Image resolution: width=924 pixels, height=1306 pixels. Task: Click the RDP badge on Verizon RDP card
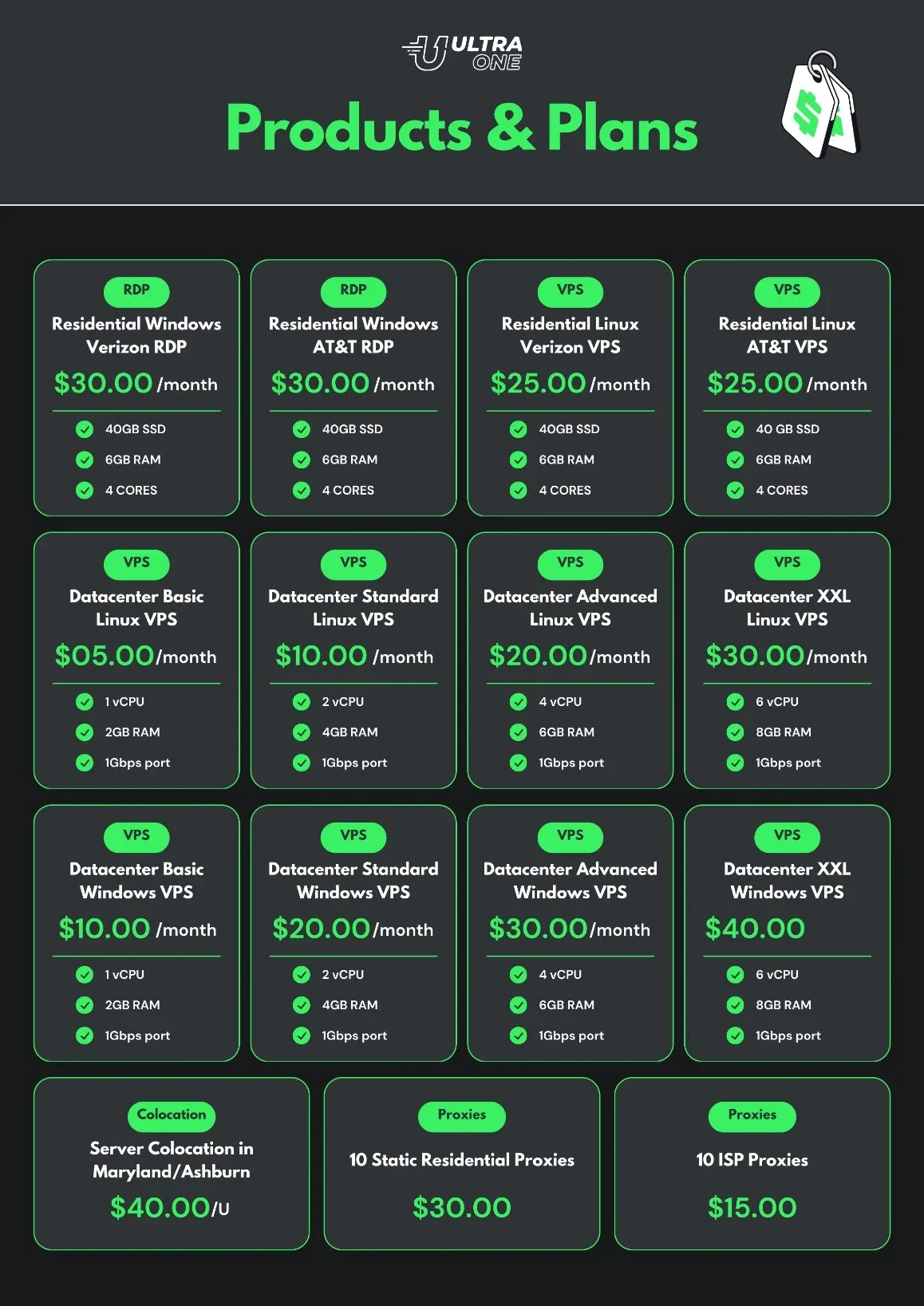click(x=136, y=291)
